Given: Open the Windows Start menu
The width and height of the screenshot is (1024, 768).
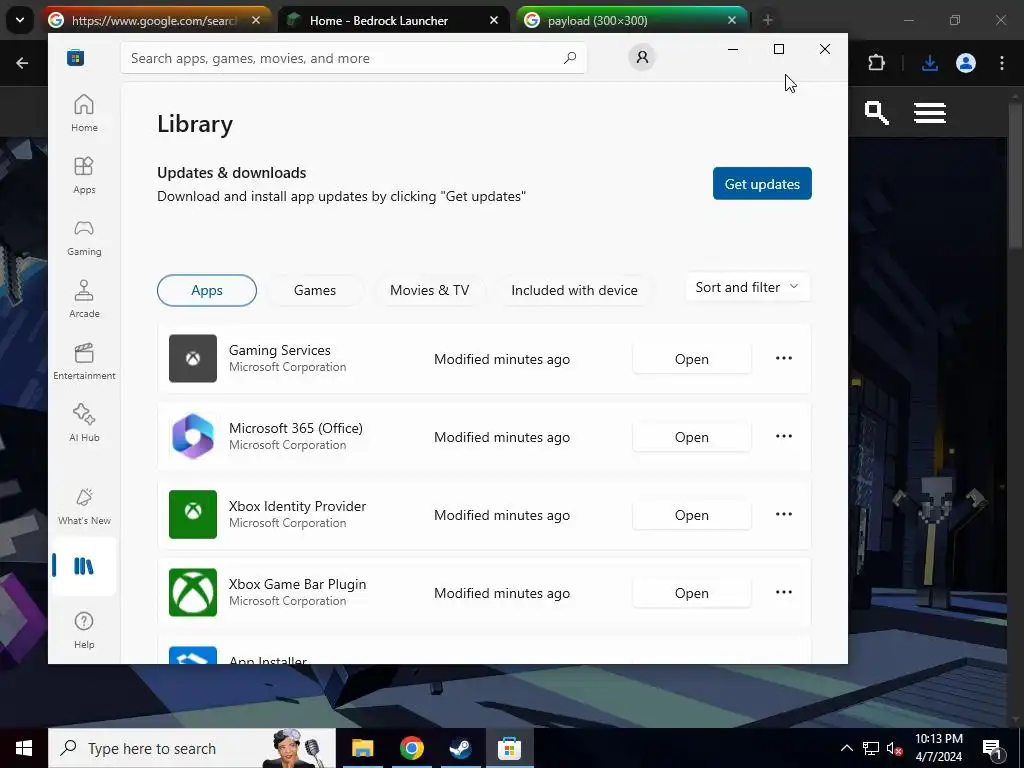Looking at the screenshot, I should (24, 748).
